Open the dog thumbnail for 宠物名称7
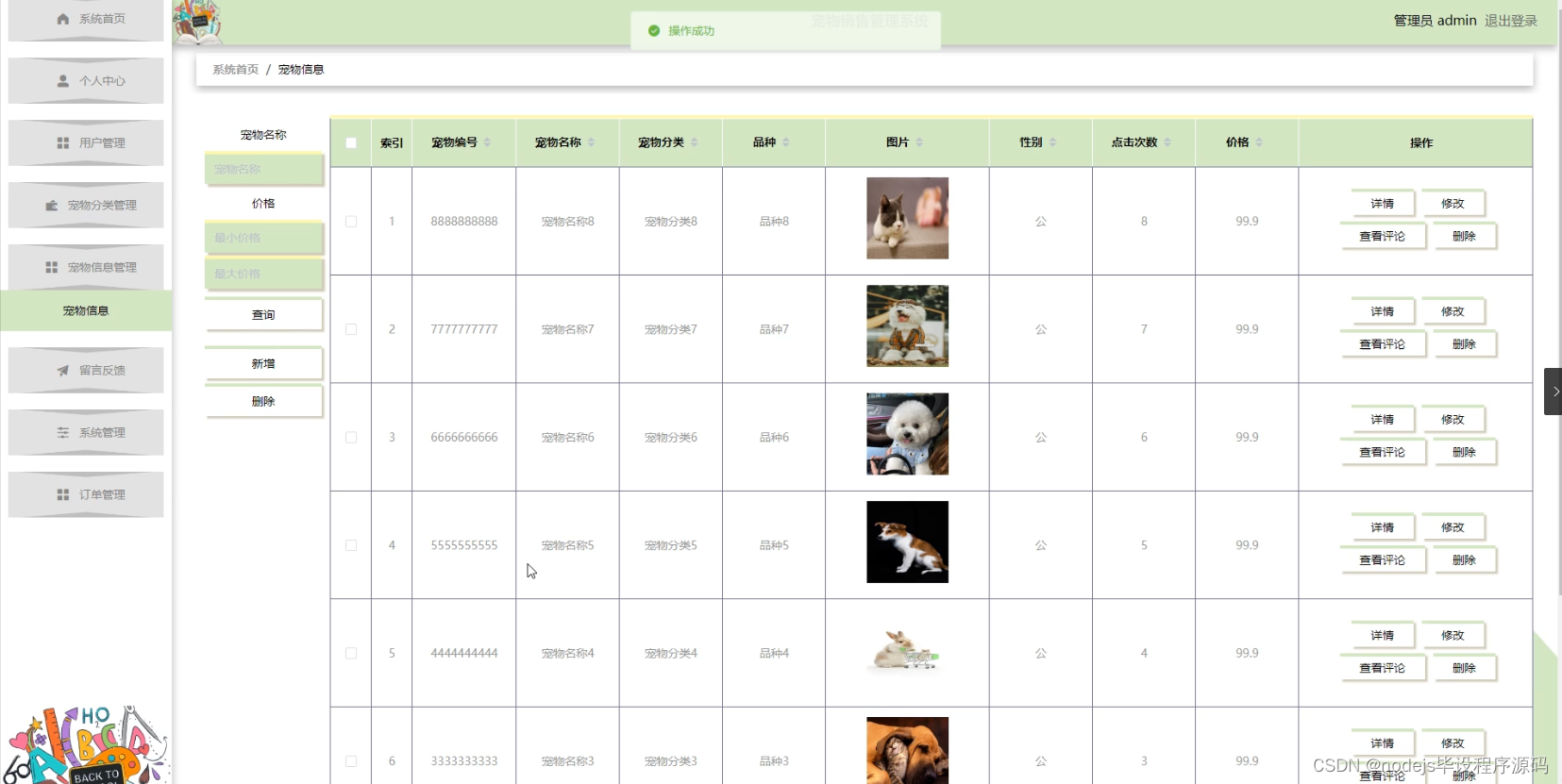The height and width of the screenshot is (784, 1562). pos(907,326)
